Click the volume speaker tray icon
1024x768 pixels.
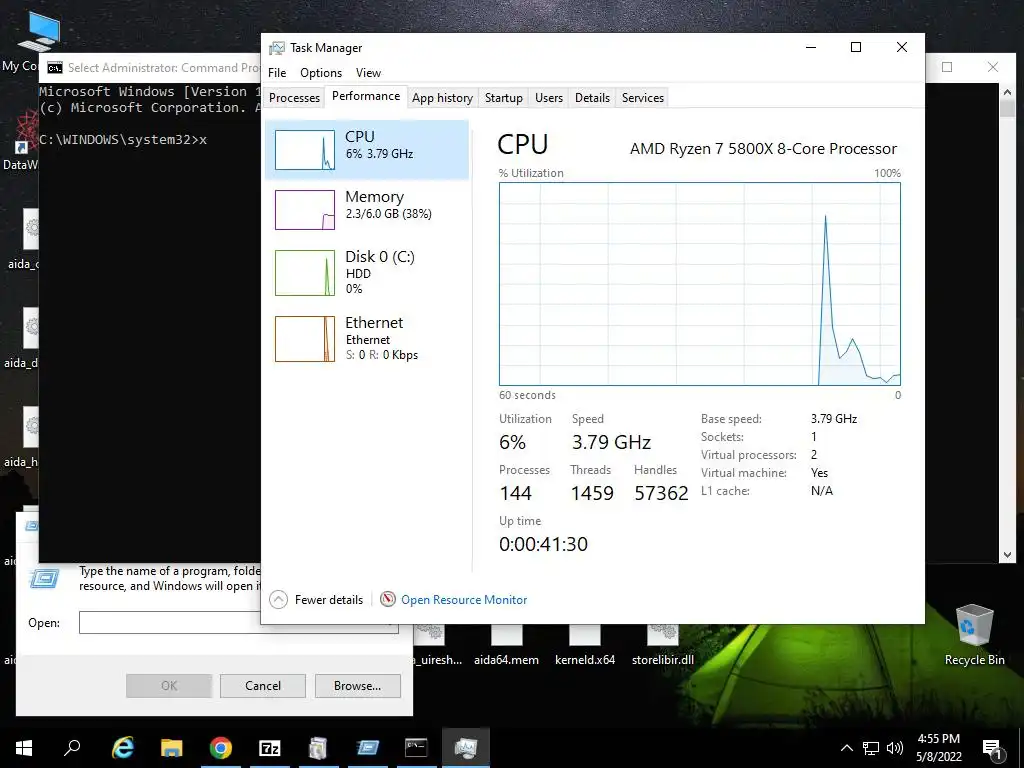(x=895, y=748)
